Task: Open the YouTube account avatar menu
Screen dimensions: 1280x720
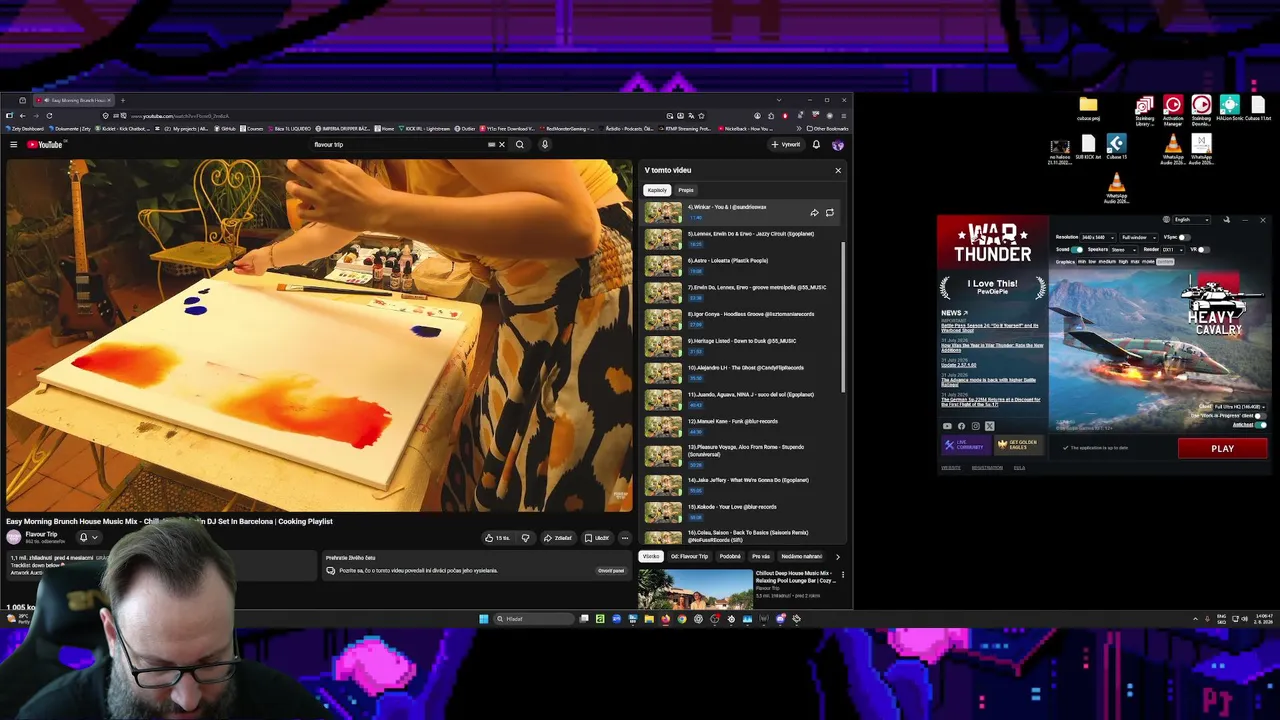Action: pyautogui.click(x=838, y=145)
